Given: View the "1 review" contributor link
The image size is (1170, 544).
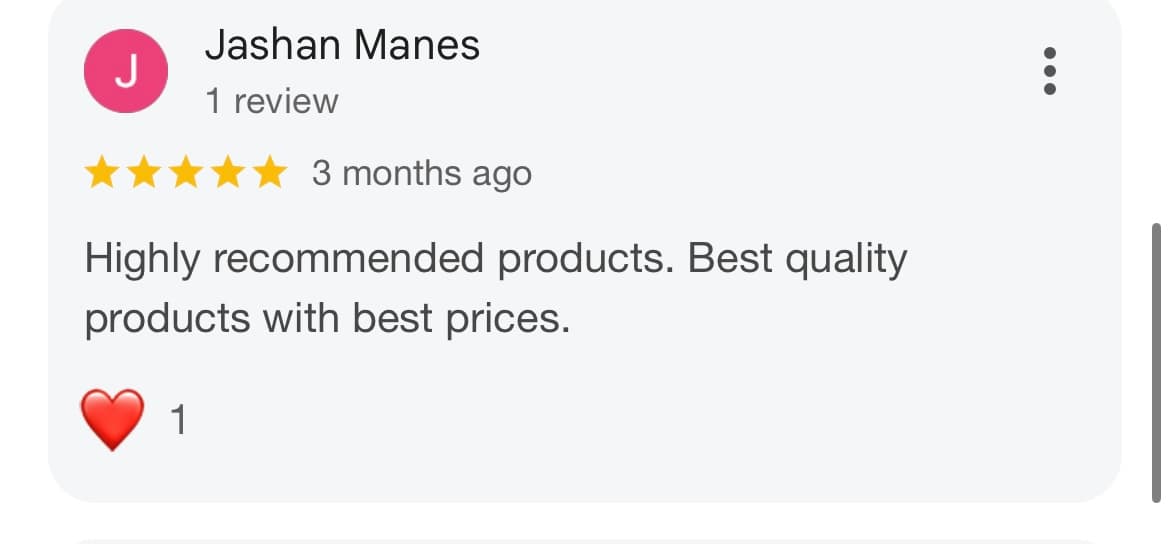Looking at the screenshot, I should click(272, 101).
